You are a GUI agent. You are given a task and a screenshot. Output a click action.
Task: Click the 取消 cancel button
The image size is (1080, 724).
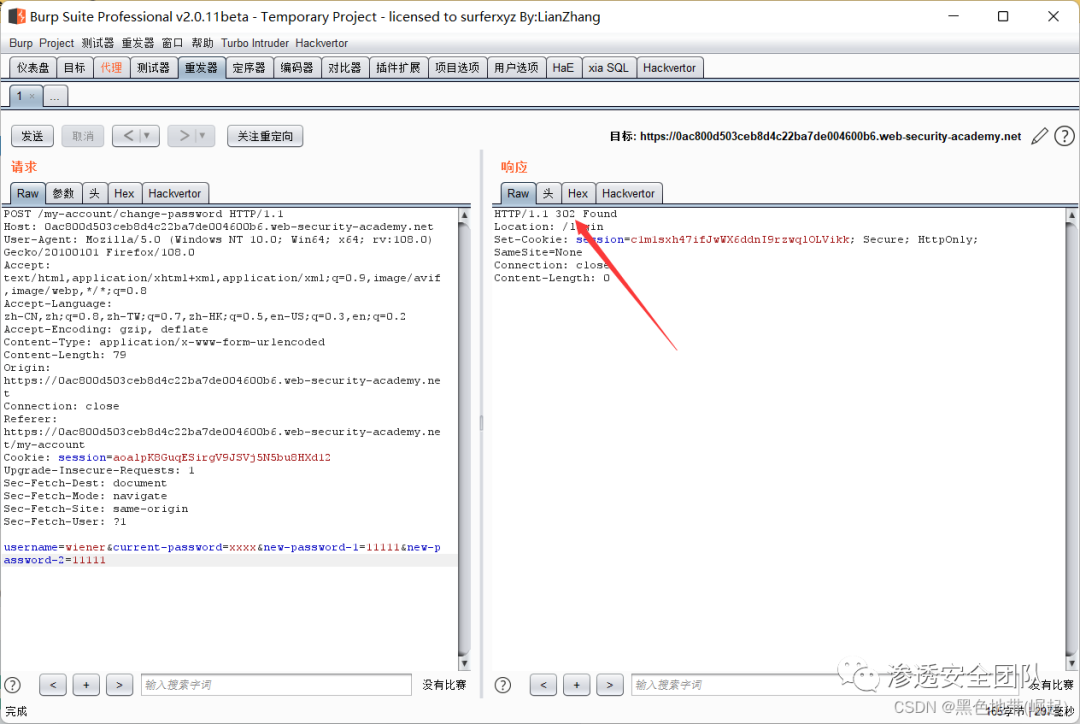pos(83,136)
